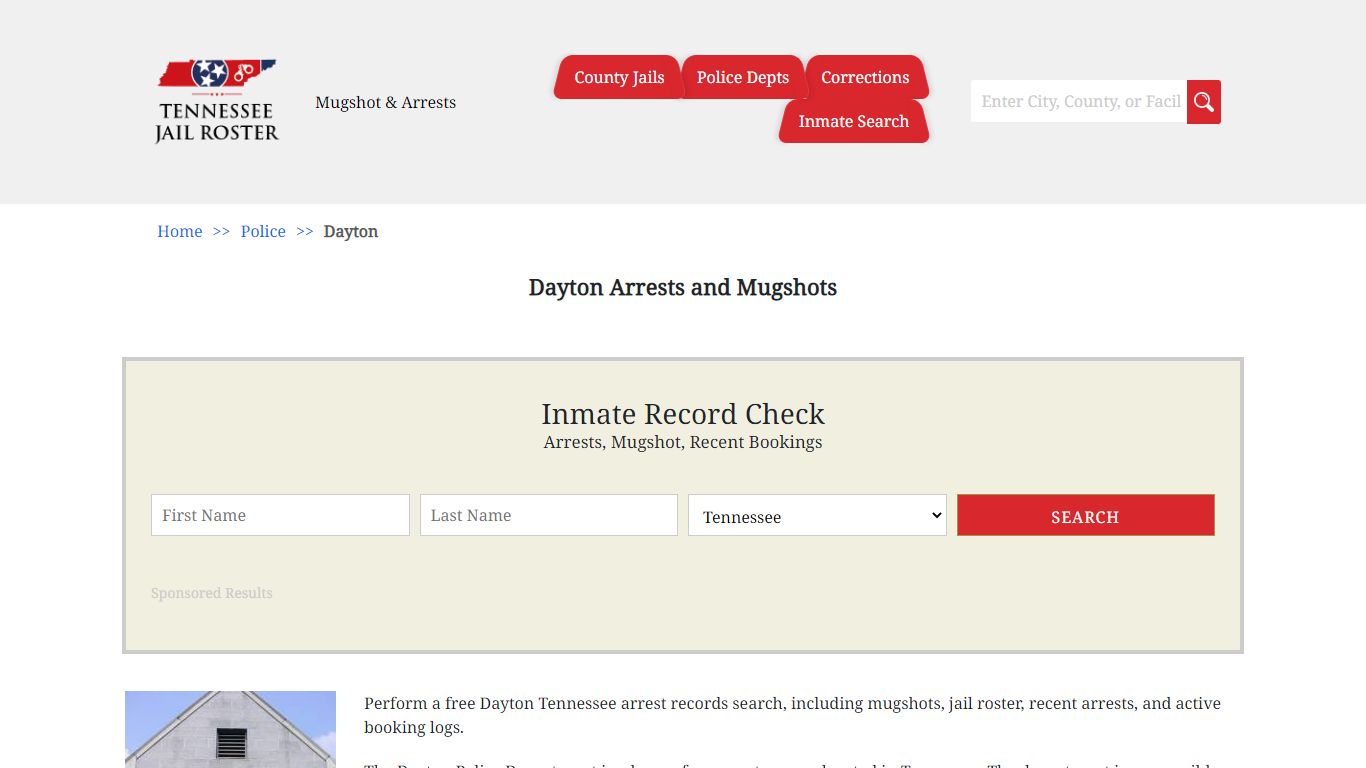Click the Arrests, Mugshot, Recent Bookings subtitle
This screenshot has height=768, width=1366.
(683, 442)
